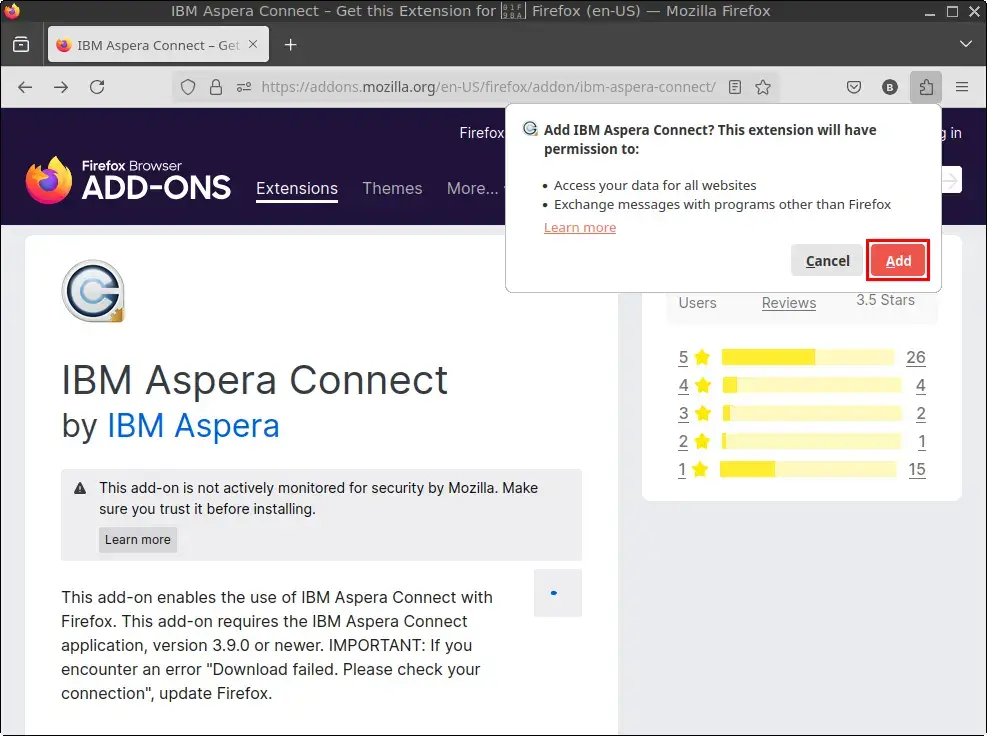Click the 3.5 Stars rating text
This screenshot has width=987, height=736.
(885, 300)
